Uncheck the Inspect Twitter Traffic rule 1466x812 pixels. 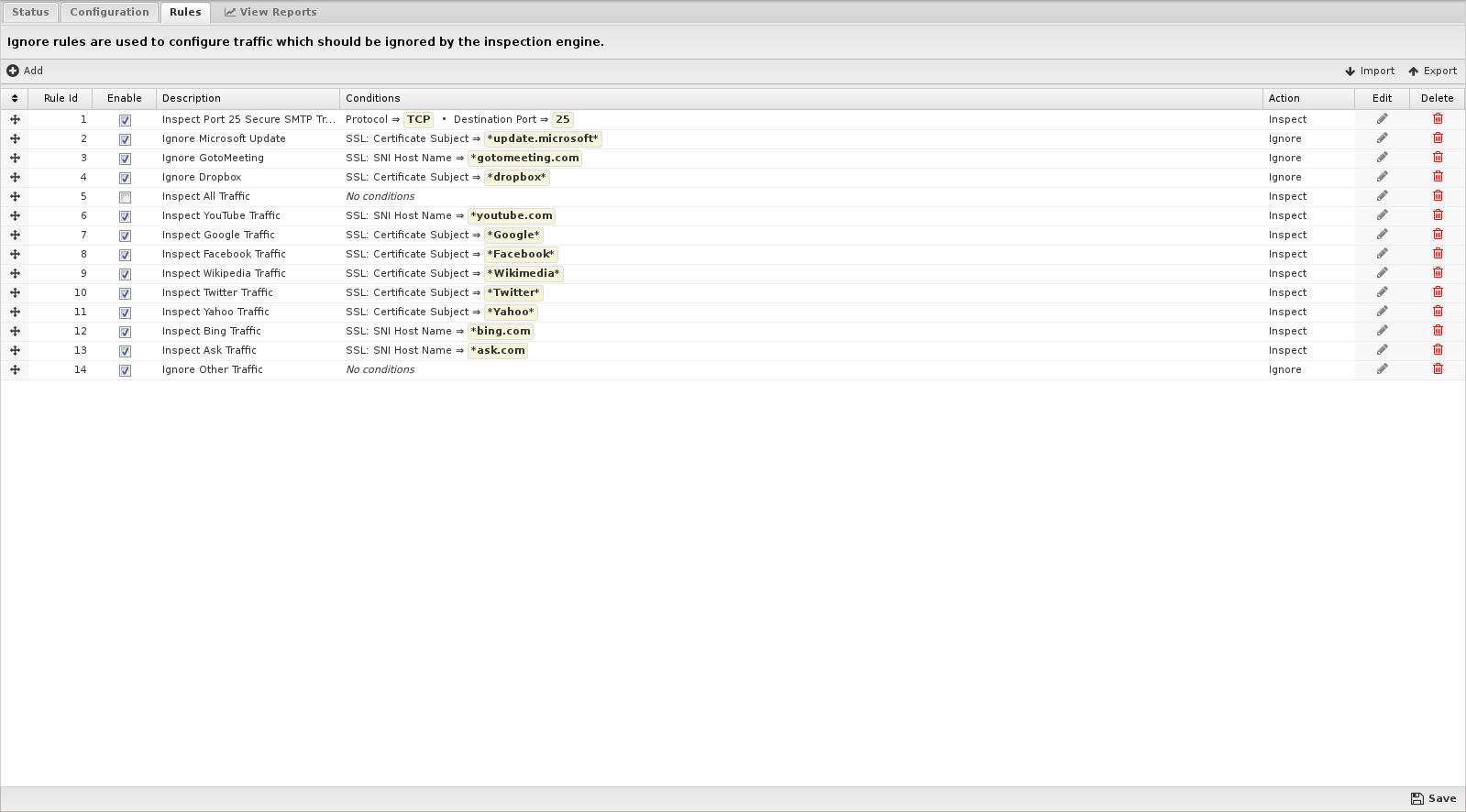click(125, 293)
